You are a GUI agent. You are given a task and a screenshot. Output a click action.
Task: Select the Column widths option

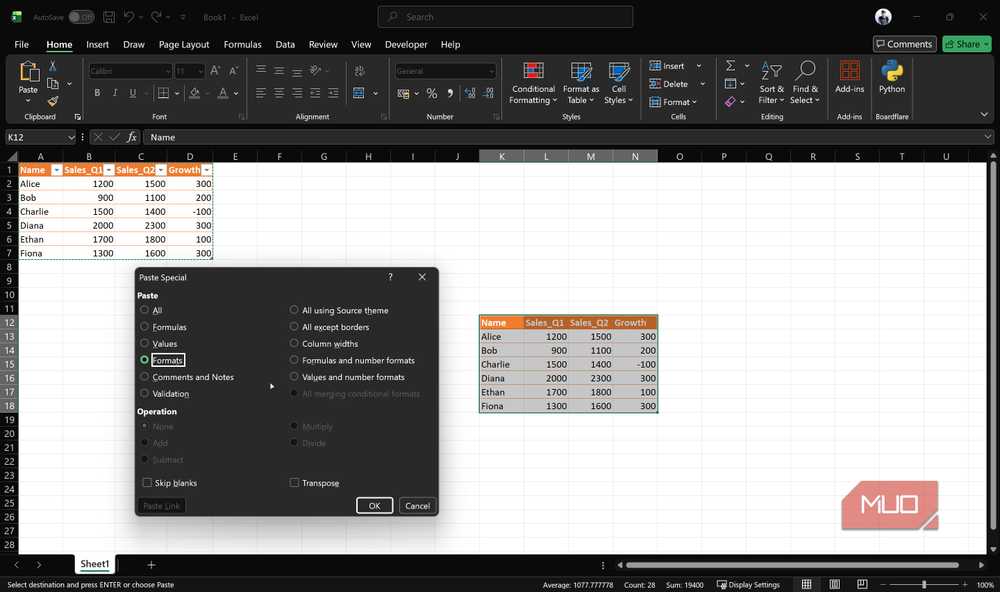click(294, 343)
